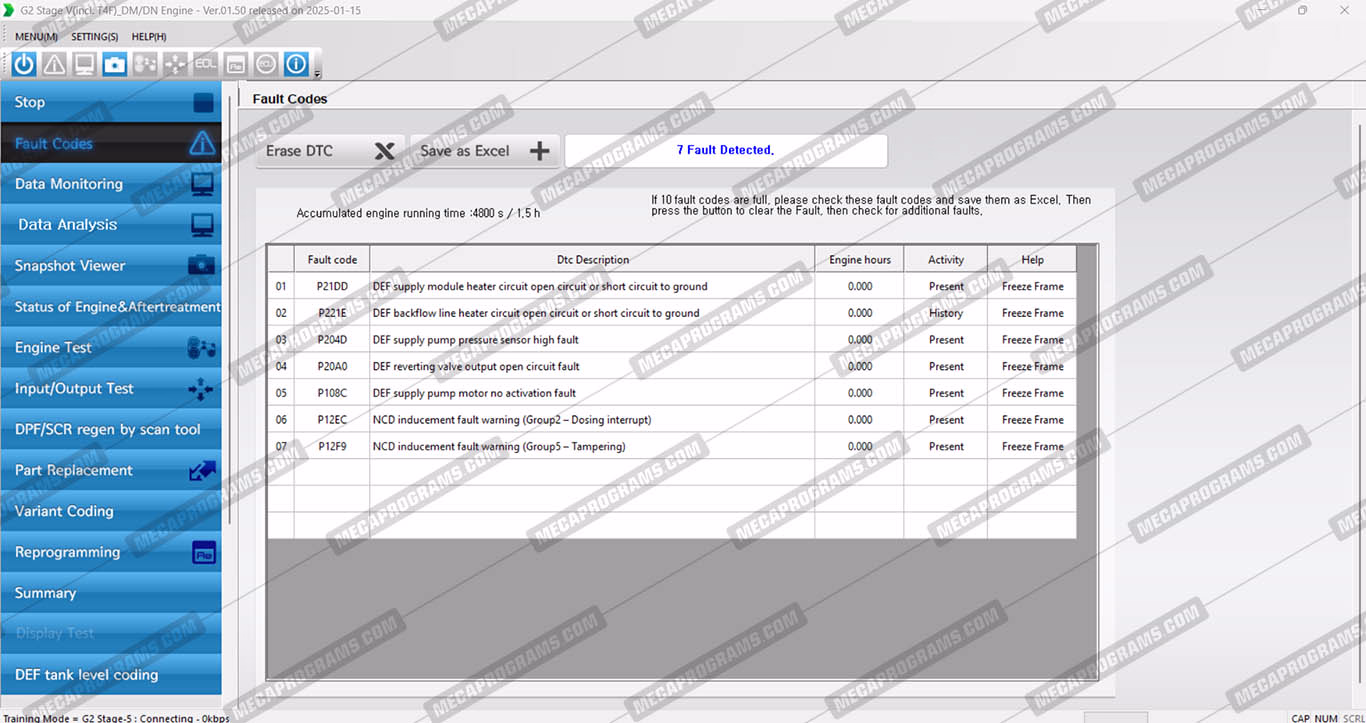Click the blue info icon in the toolbar

[296, 64]
